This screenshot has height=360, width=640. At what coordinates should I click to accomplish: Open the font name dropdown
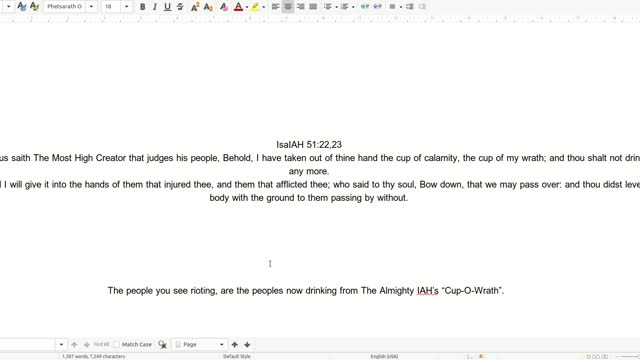click(x=91, y=7)
